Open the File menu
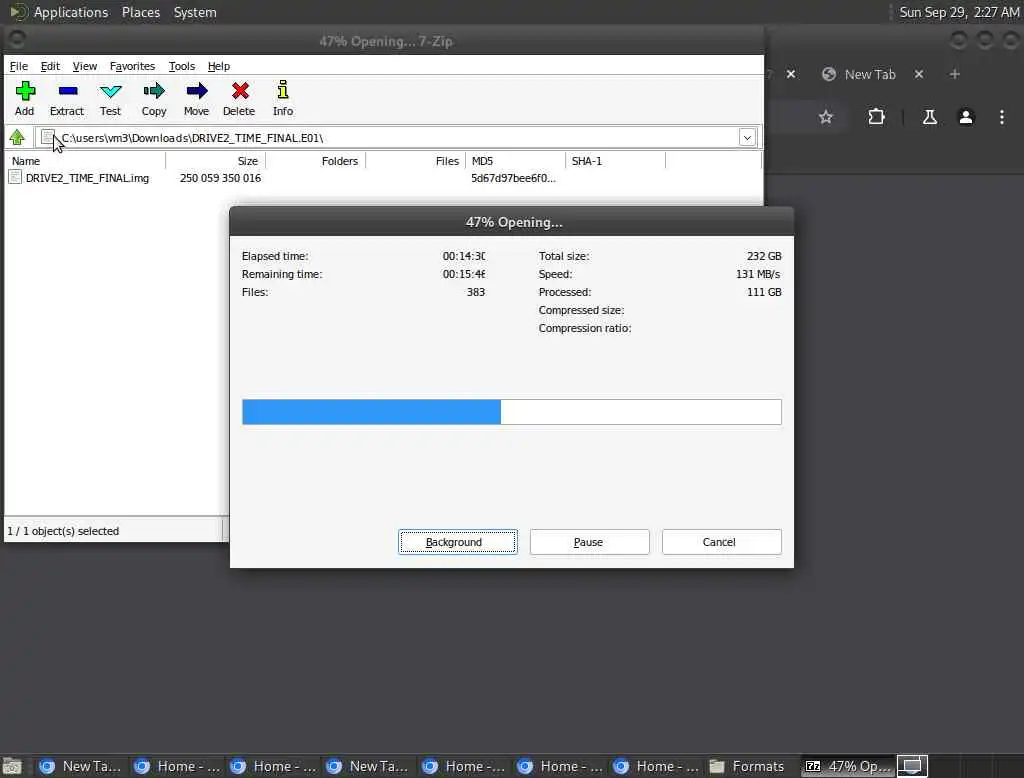The width and height of the screenshot is (1024, 778). pos(18,66)
